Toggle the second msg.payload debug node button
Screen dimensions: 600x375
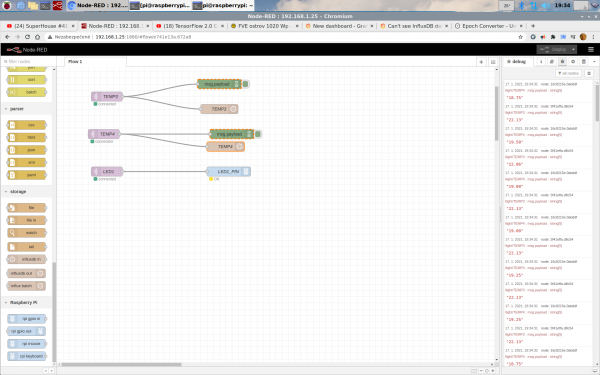point(258,134)
